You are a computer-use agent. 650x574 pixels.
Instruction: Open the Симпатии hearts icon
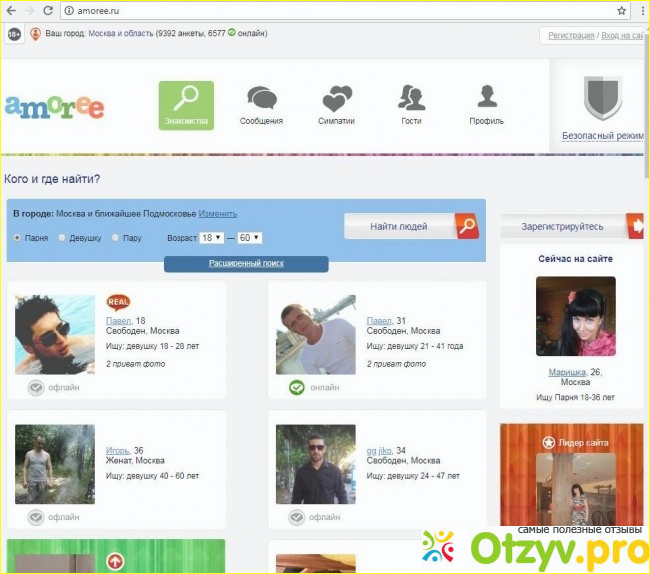pyautogui.click(x=337, y=99)
